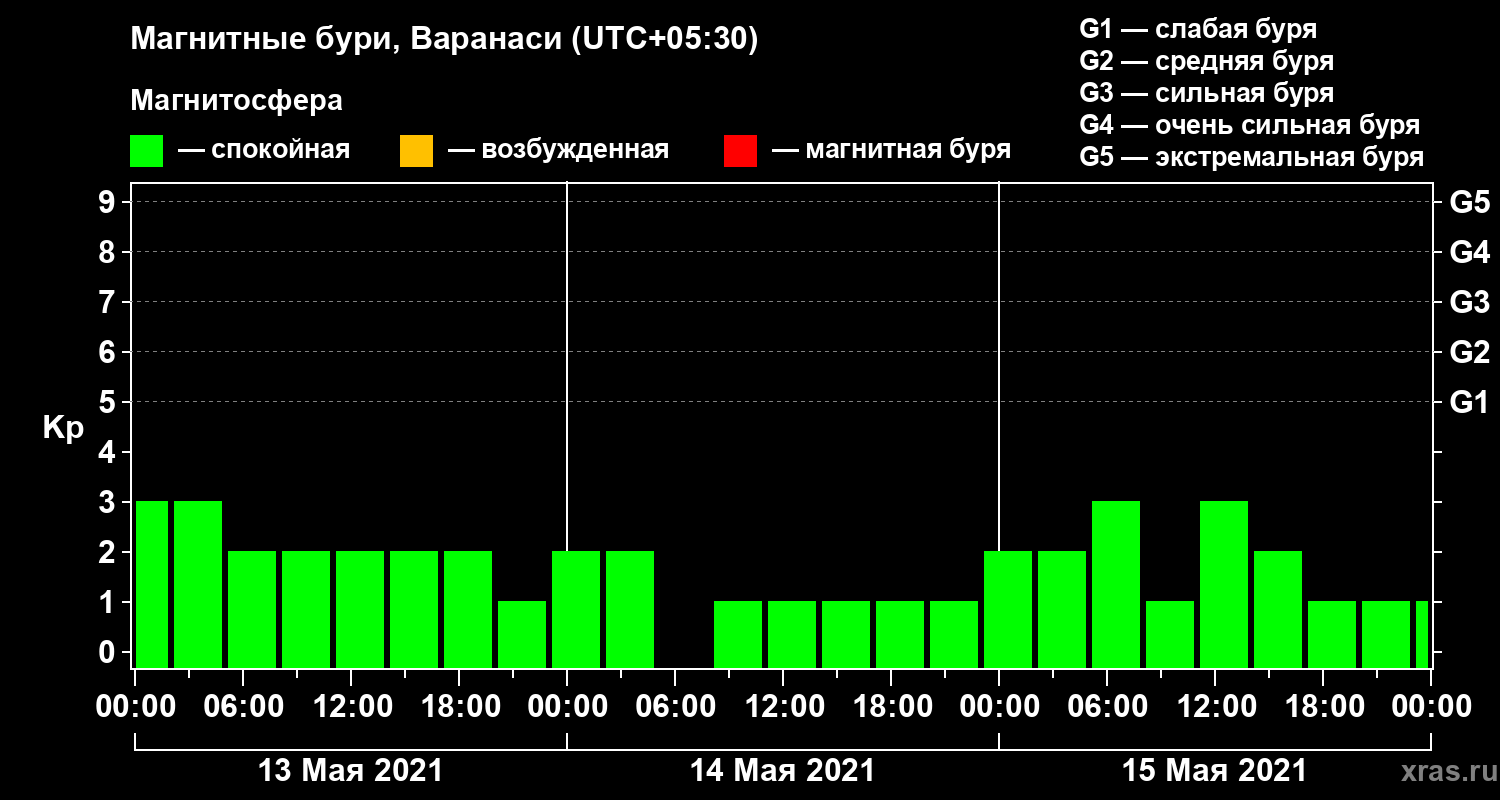The width and height of the screenshot is (1500, 800).
Task: Click the '— спокойная' legend label
Action: coord(264,150)
